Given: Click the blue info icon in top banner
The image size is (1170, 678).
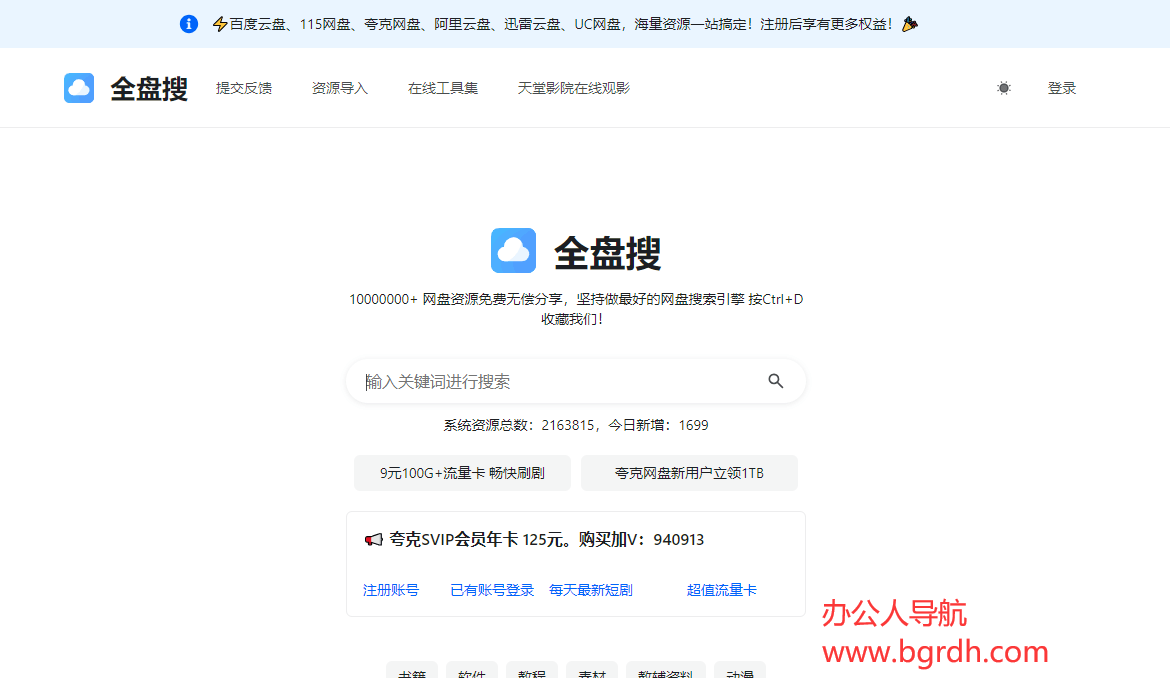Looking at the screenshot, I should tap(189, 24).
